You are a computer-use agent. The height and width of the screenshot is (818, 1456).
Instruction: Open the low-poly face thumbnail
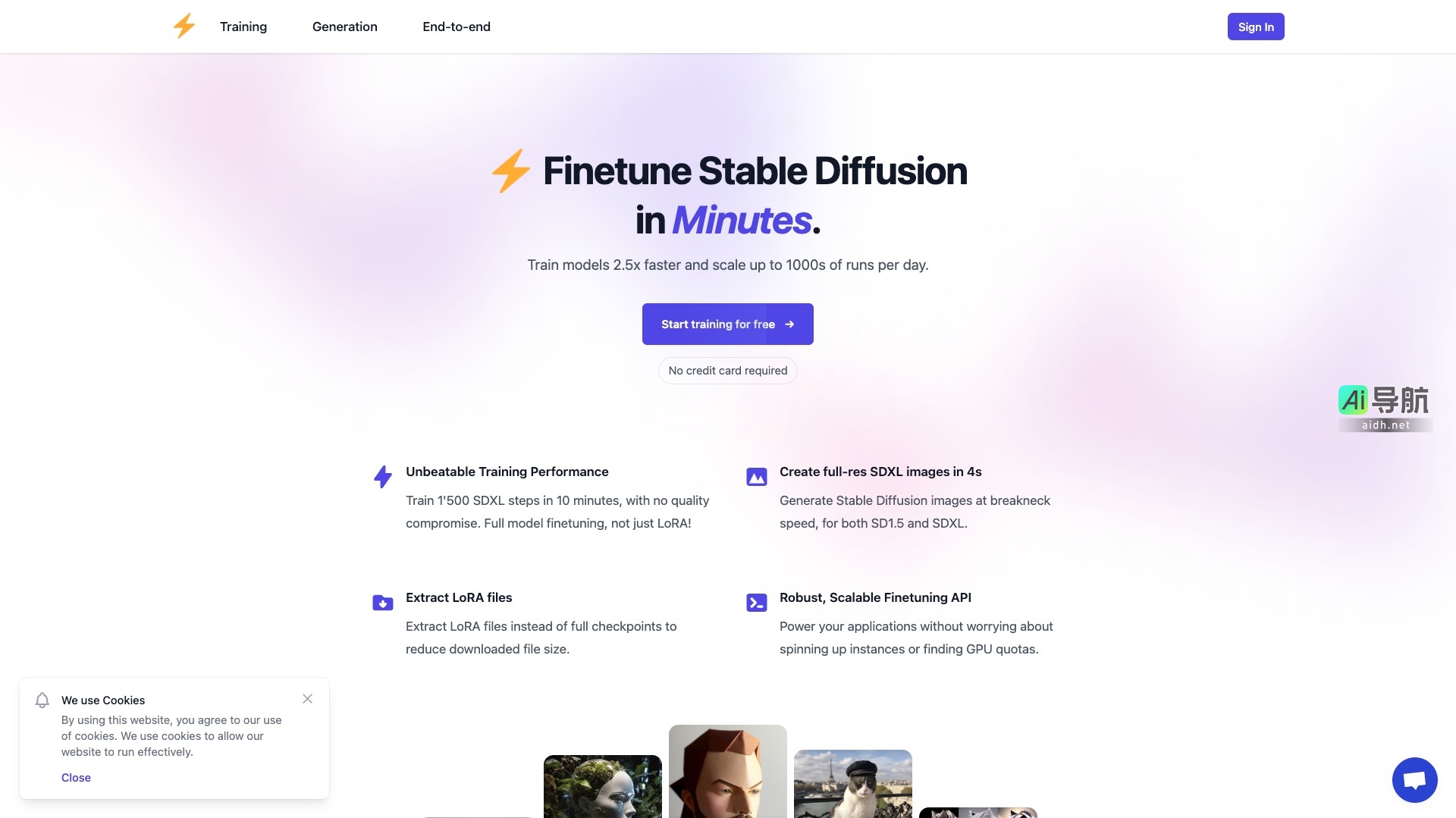(x=728, y=771)
